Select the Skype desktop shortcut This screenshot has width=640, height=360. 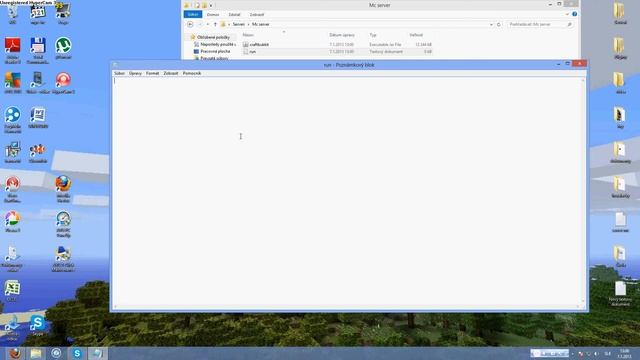(38, 325)
